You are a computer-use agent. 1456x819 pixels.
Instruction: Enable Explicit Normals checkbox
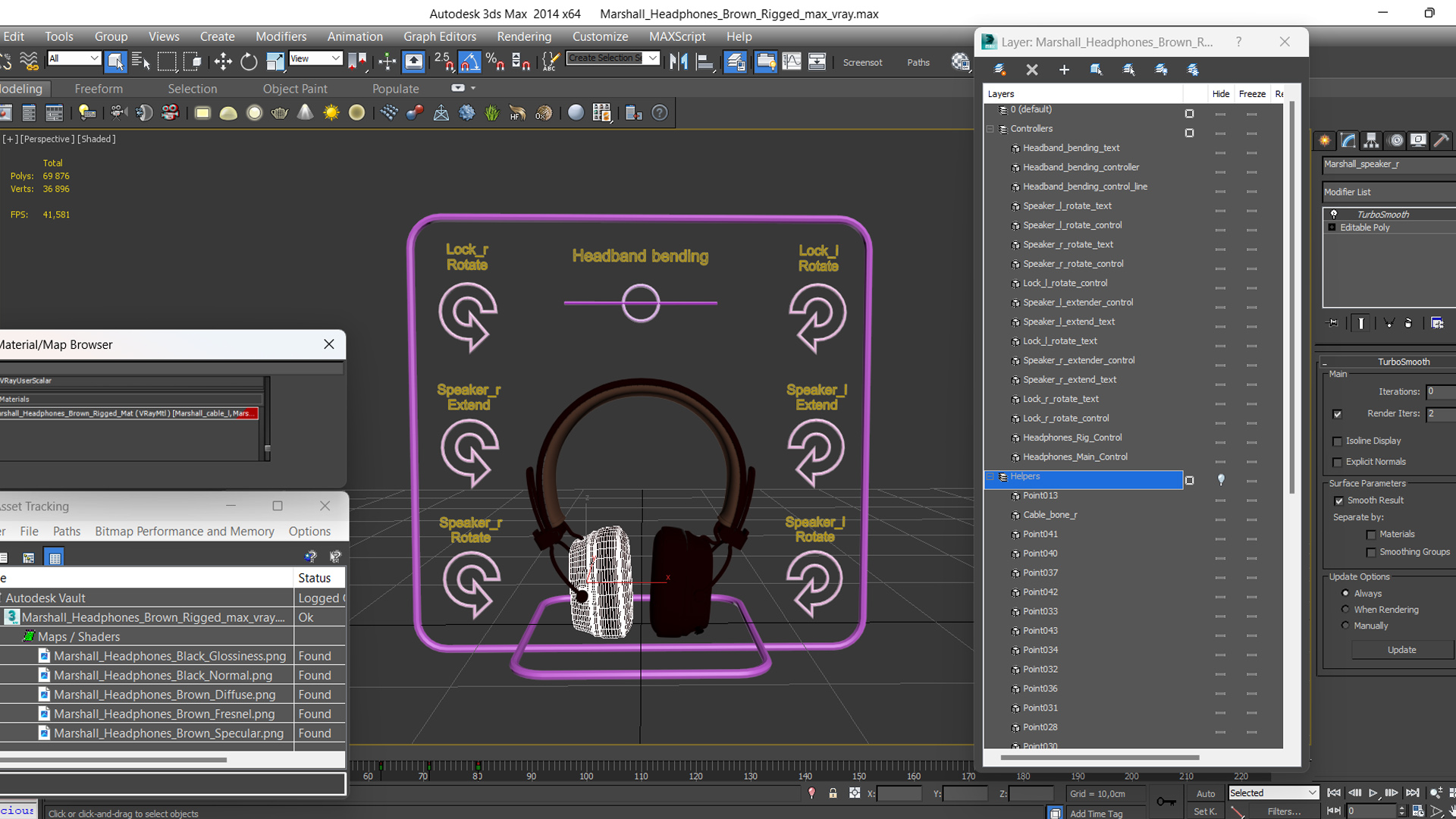1337,462
